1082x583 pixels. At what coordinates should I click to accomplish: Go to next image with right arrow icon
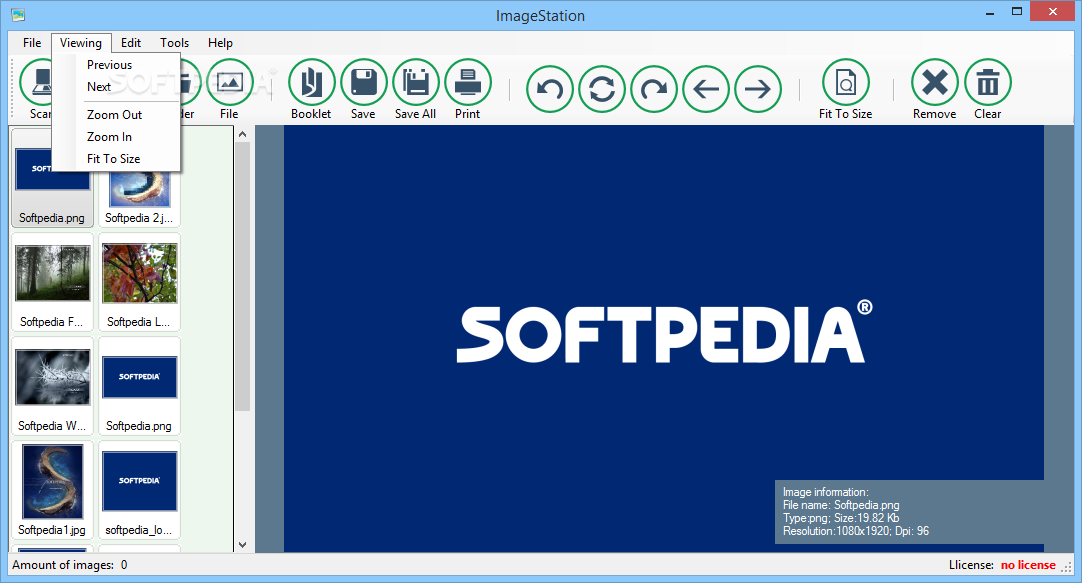758,88
